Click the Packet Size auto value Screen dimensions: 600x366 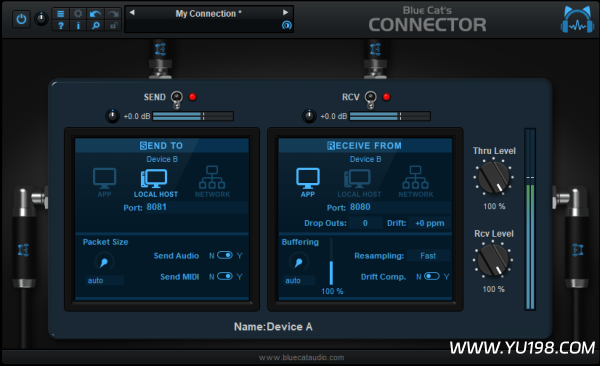pyautogui.click(x=104, y=280)
